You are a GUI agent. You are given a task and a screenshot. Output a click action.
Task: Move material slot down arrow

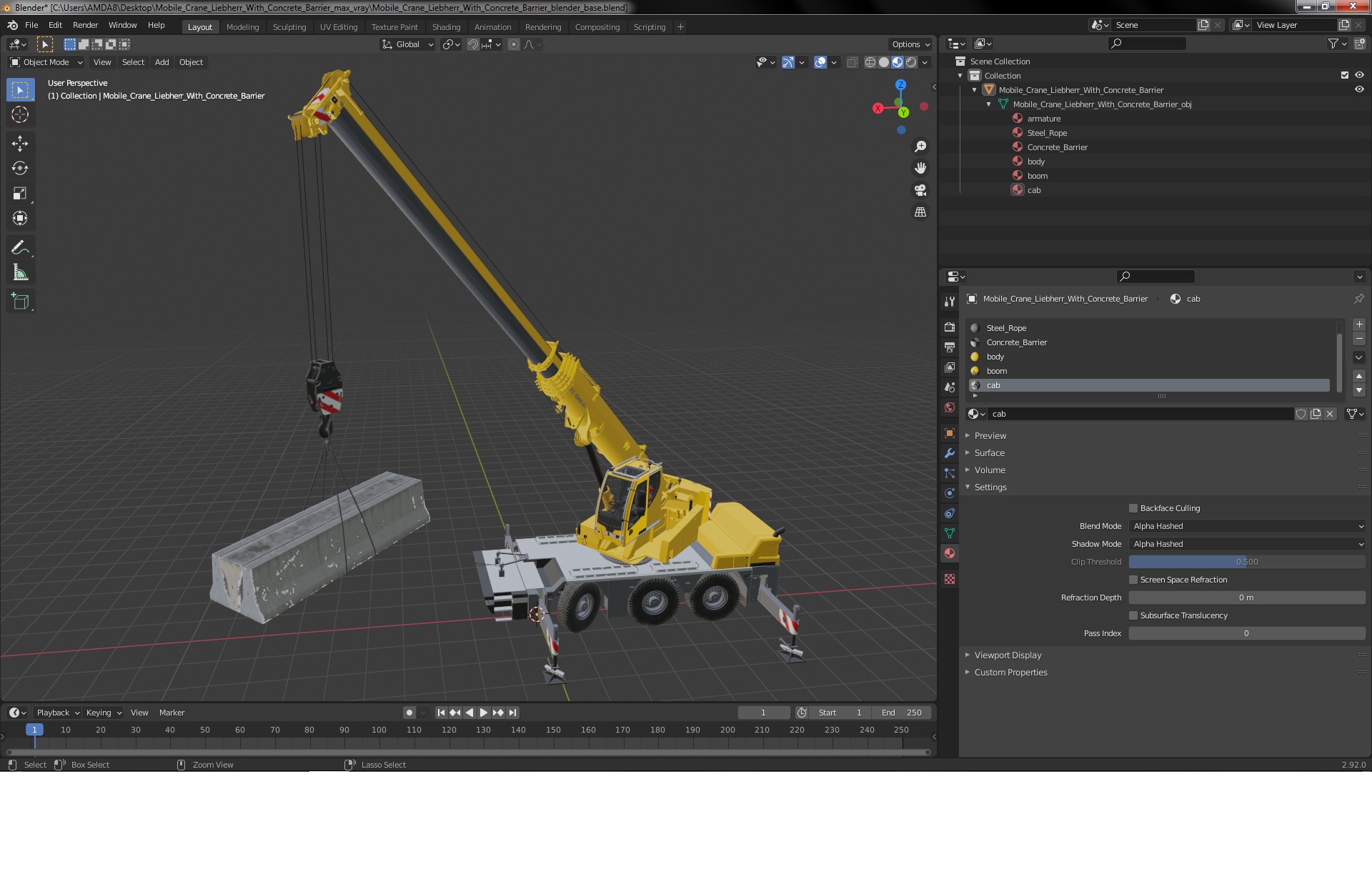(1359, 390)
